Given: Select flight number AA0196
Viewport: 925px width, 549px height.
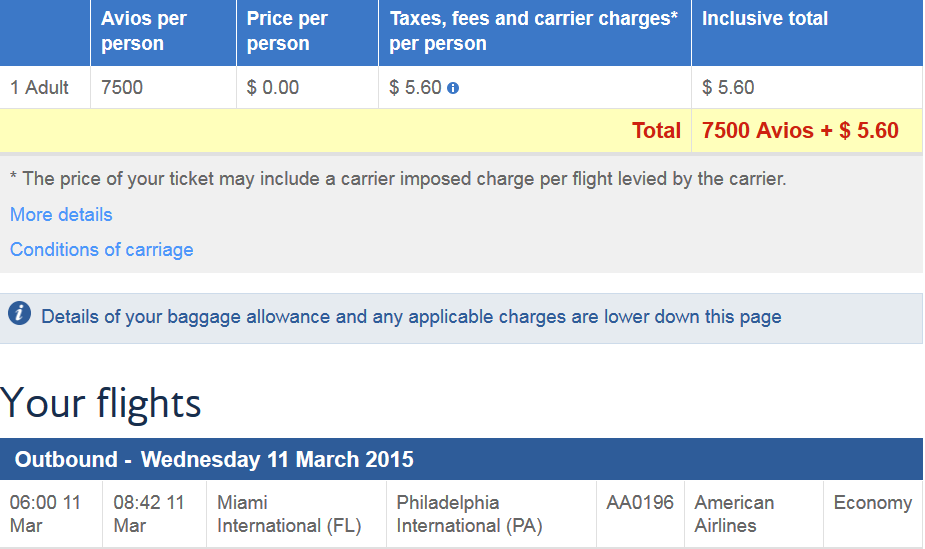Looking at the screenshot, I should [640, 502].
